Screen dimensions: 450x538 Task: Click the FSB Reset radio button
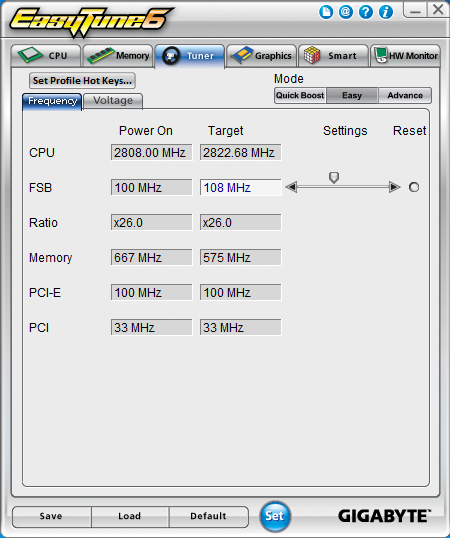coord(414,187)
